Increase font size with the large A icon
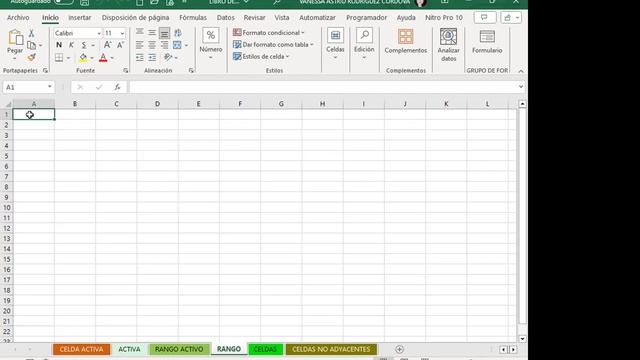The height and width of the screenshot is (360, 640). coord(107,45)
